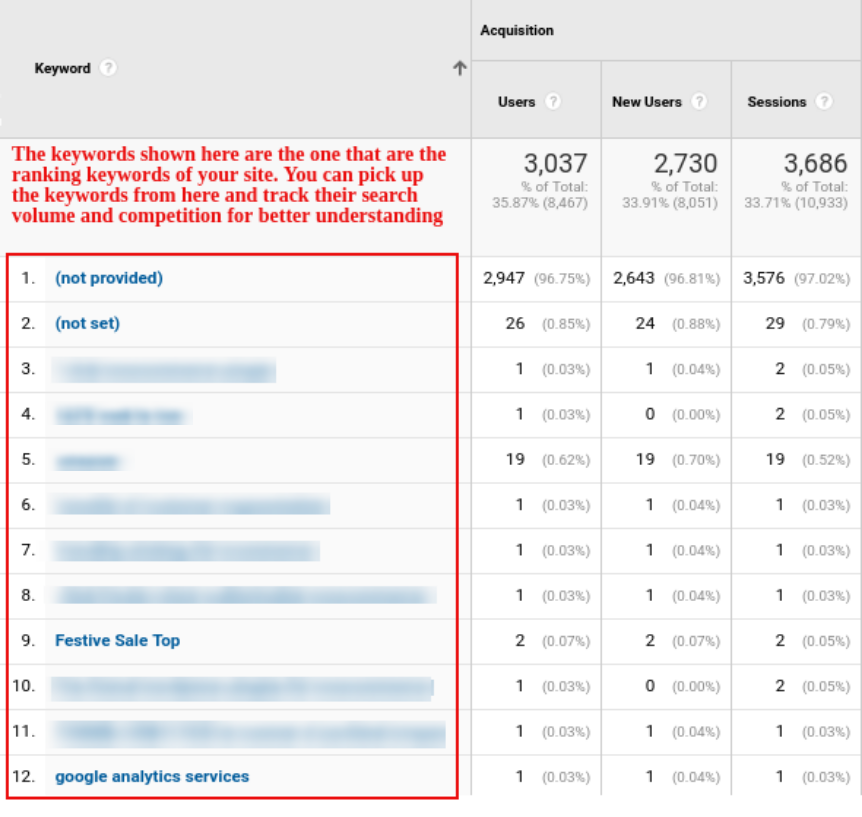Click the blurred keyword in row 3
Viewport: 862px width, 817px height.
pos(163,368)
